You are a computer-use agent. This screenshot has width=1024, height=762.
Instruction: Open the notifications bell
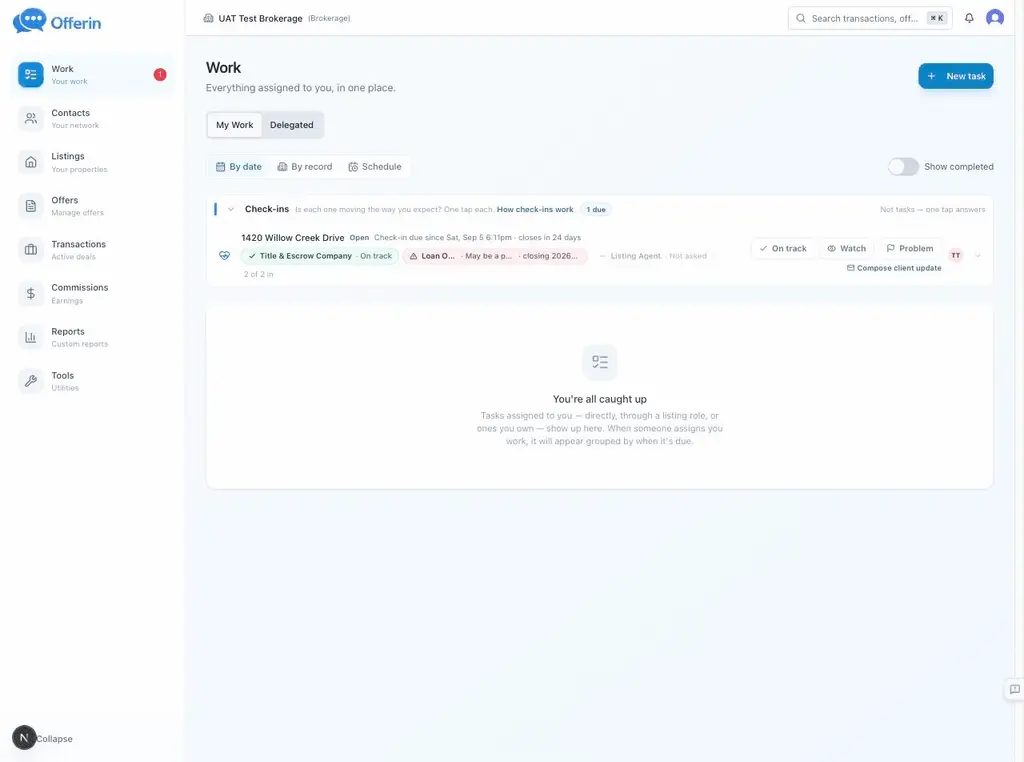[969, 18]
